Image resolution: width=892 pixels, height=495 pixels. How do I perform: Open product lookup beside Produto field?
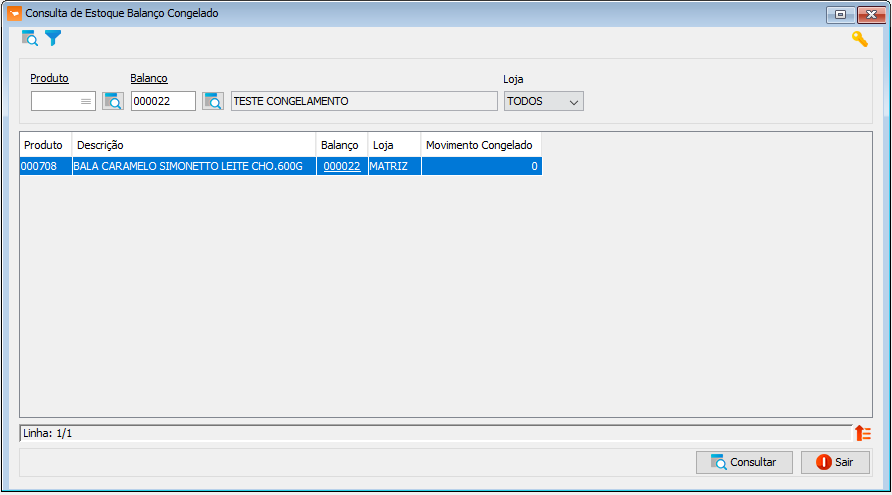click(x=113, y=101)
